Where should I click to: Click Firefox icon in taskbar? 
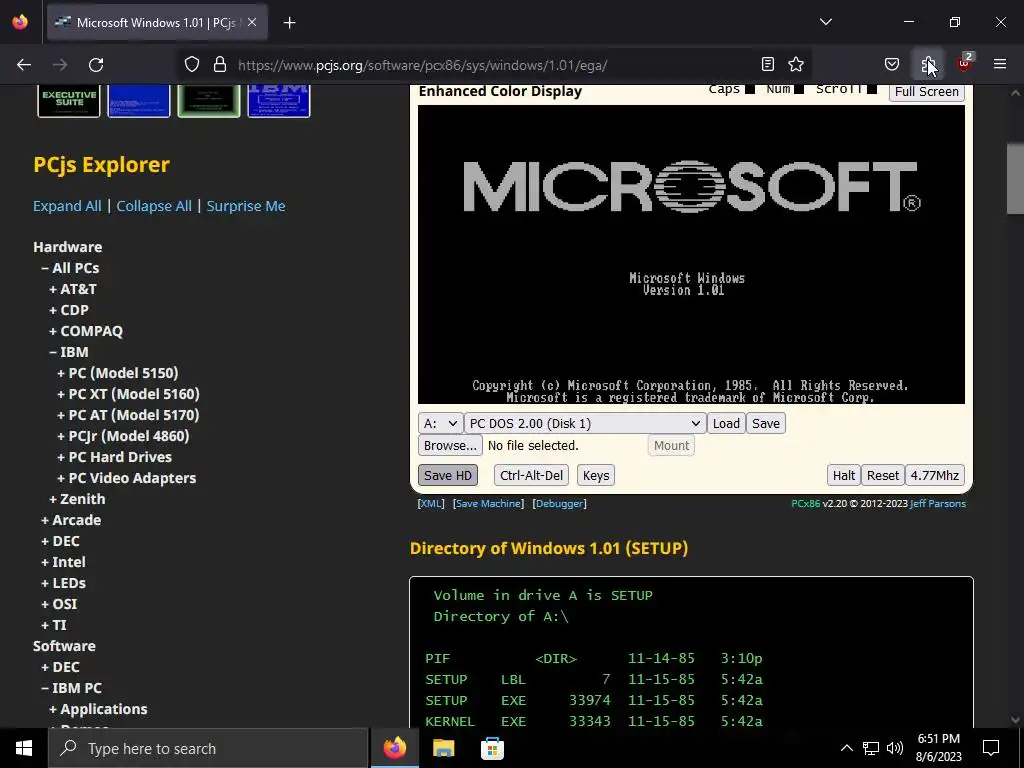(x=394, y=748)
